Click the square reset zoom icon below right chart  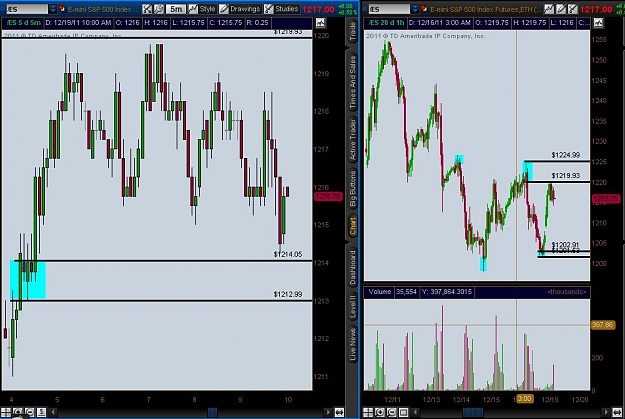pyautogui.click(x=404, y=412)
